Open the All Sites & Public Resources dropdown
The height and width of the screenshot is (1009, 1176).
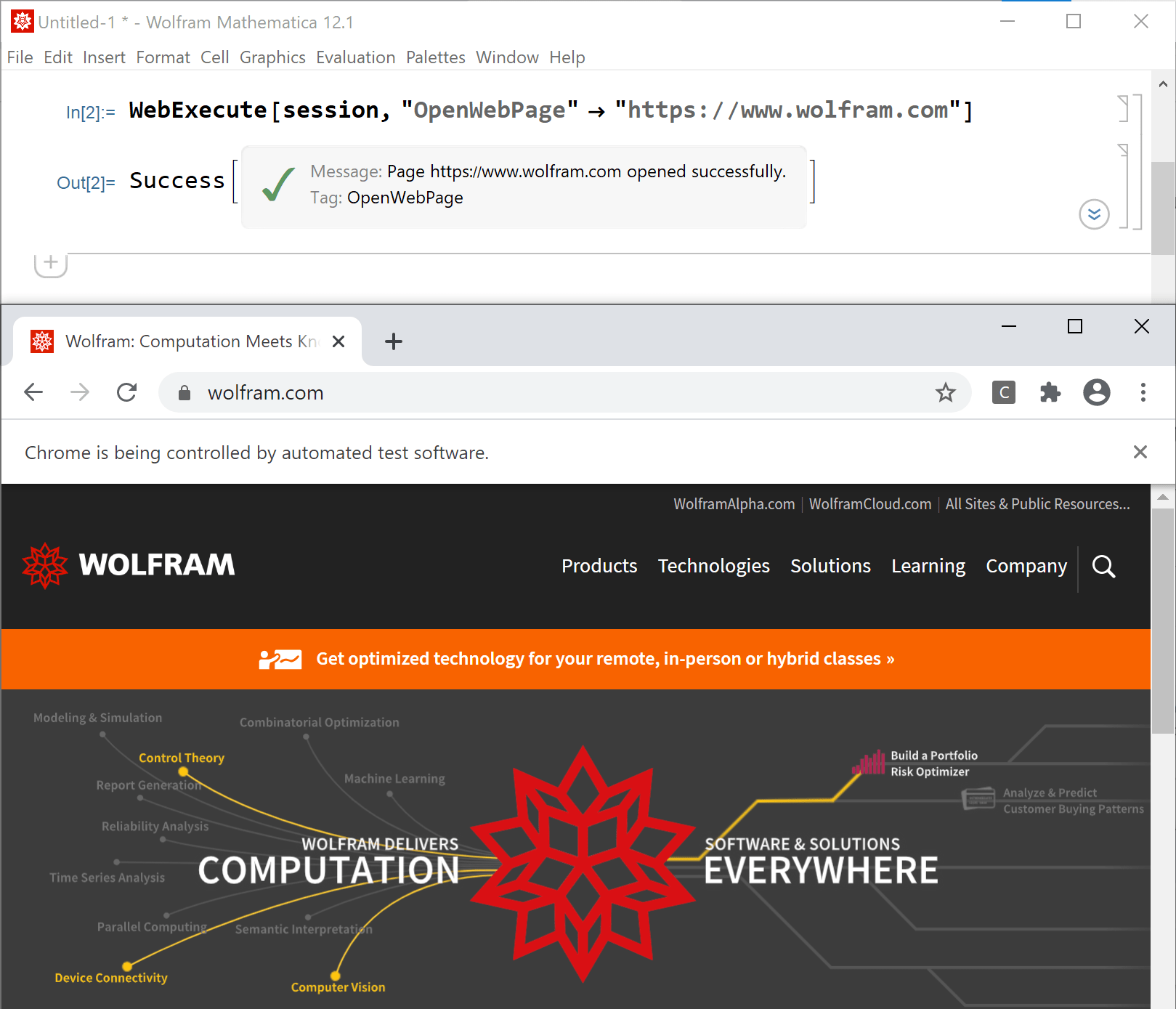tap(1038, 504)
